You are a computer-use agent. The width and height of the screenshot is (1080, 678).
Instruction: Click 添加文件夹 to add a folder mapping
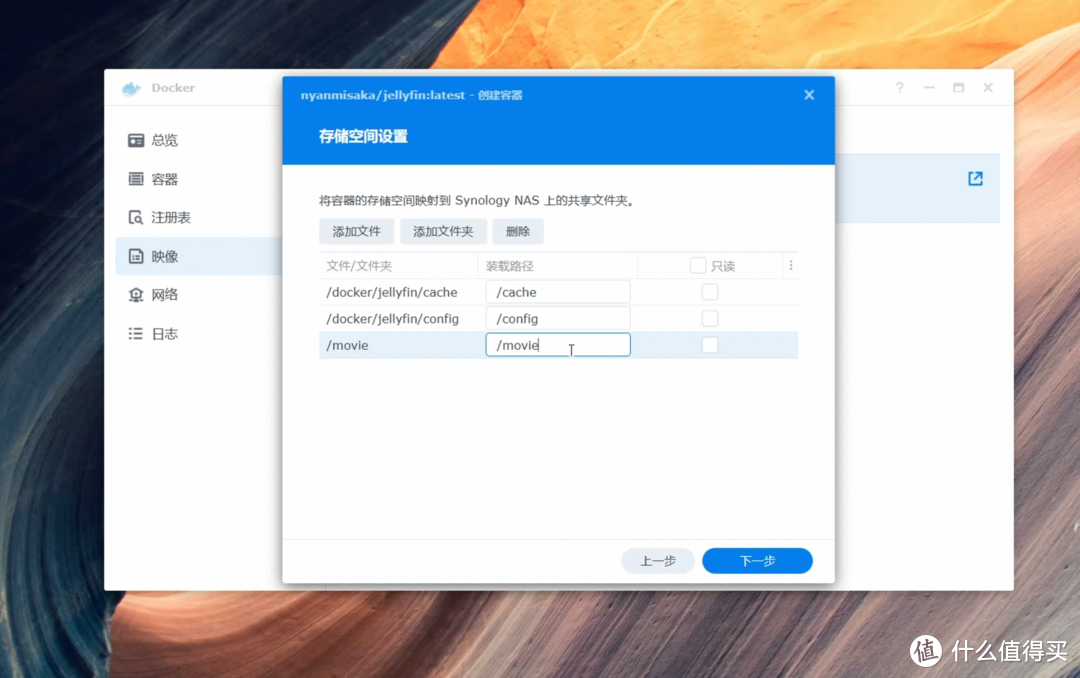coord(443,231)
